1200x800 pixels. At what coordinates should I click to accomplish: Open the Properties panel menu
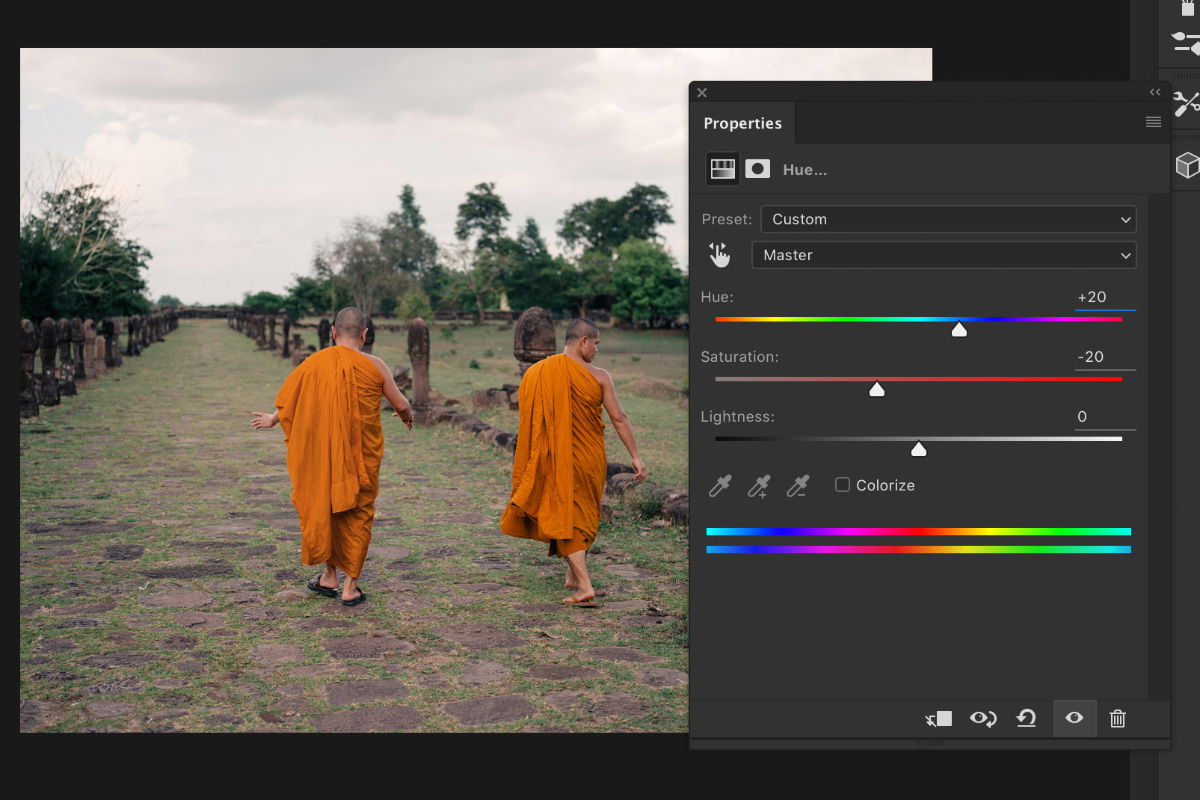1153,122
